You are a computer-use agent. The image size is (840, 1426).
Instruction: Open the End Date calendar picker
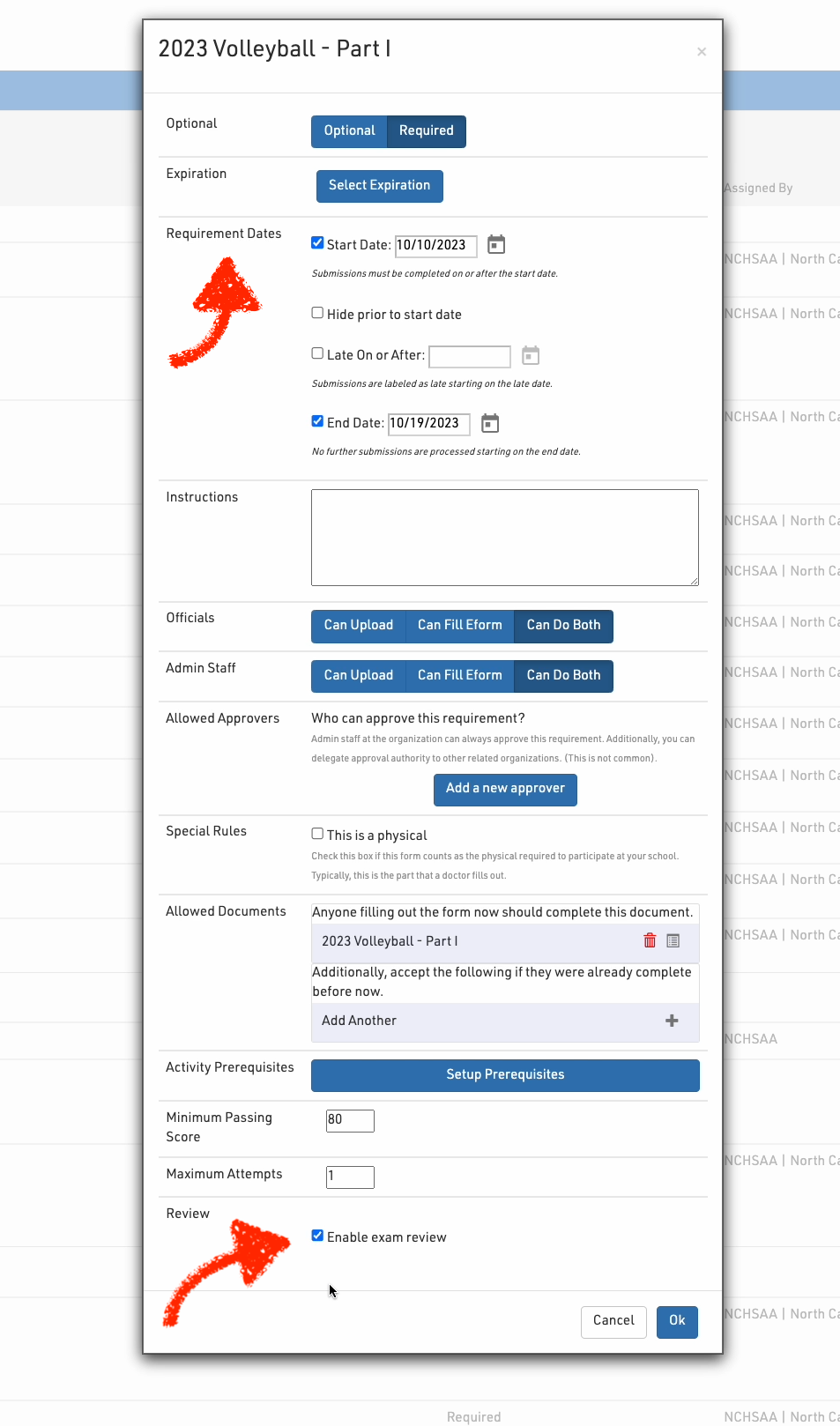pyautogui.click(x=490, y=423)
